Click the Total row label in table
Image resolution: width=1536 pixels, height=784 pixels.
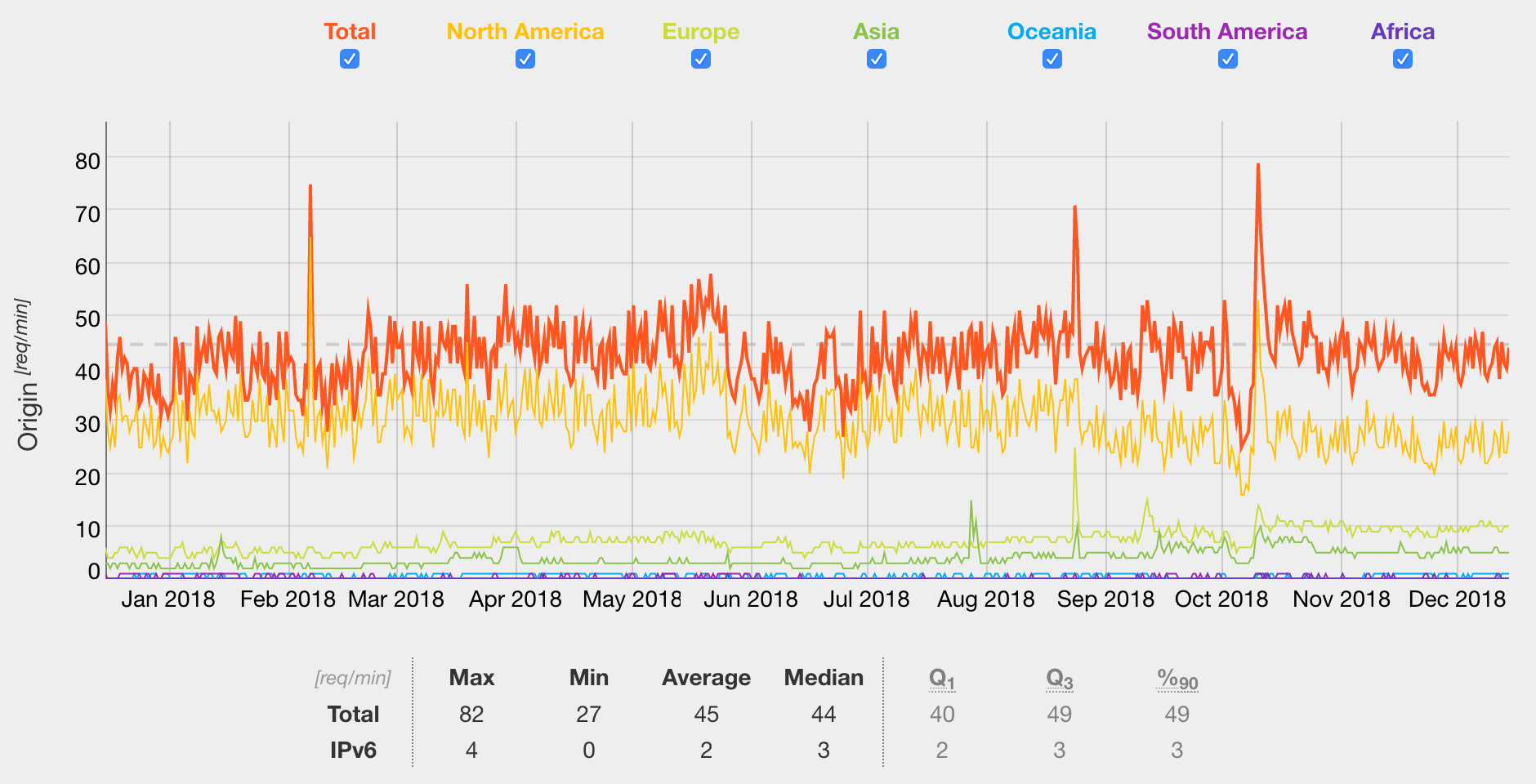[353, 714]
